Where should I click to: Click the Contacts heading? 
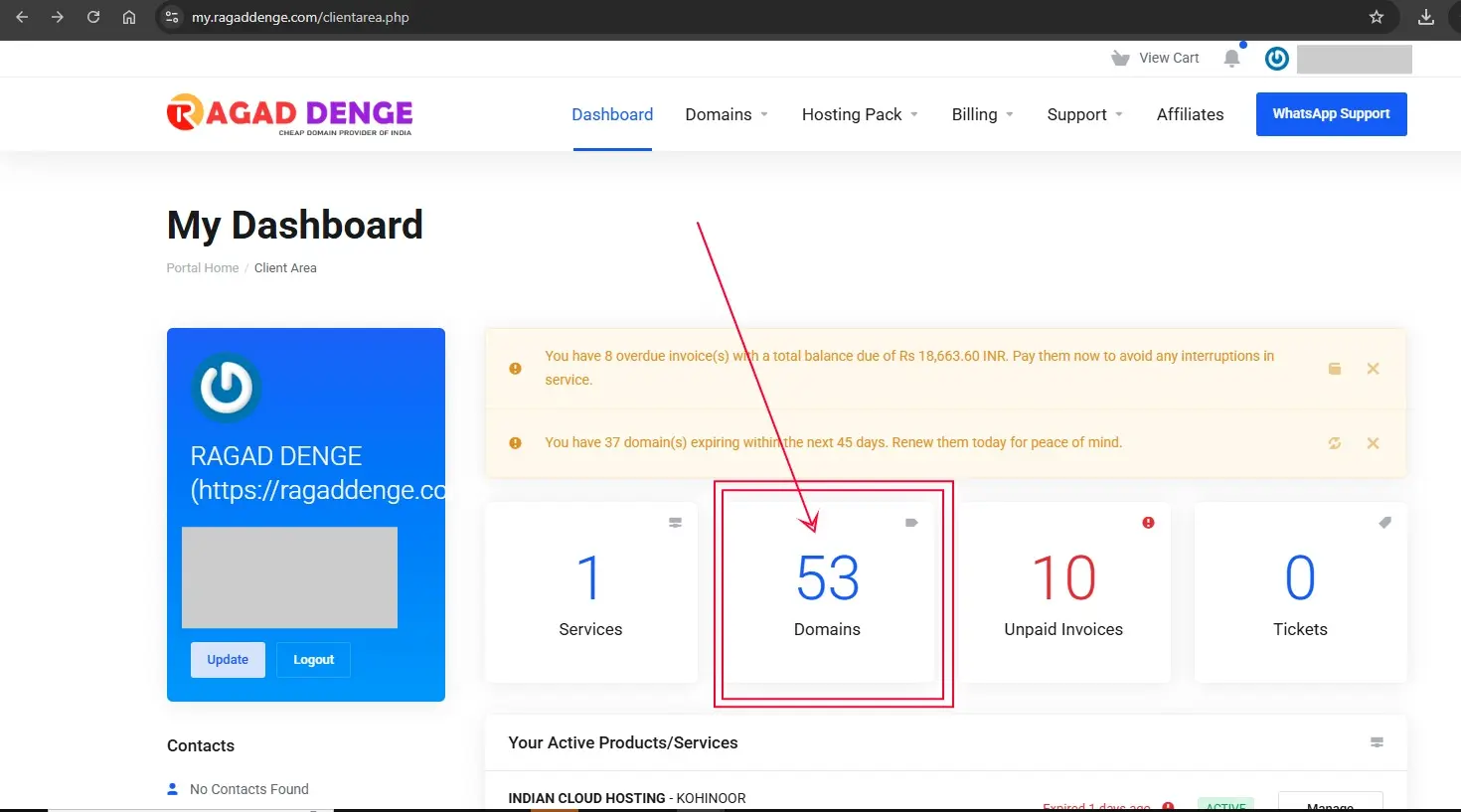pos(201,745)
